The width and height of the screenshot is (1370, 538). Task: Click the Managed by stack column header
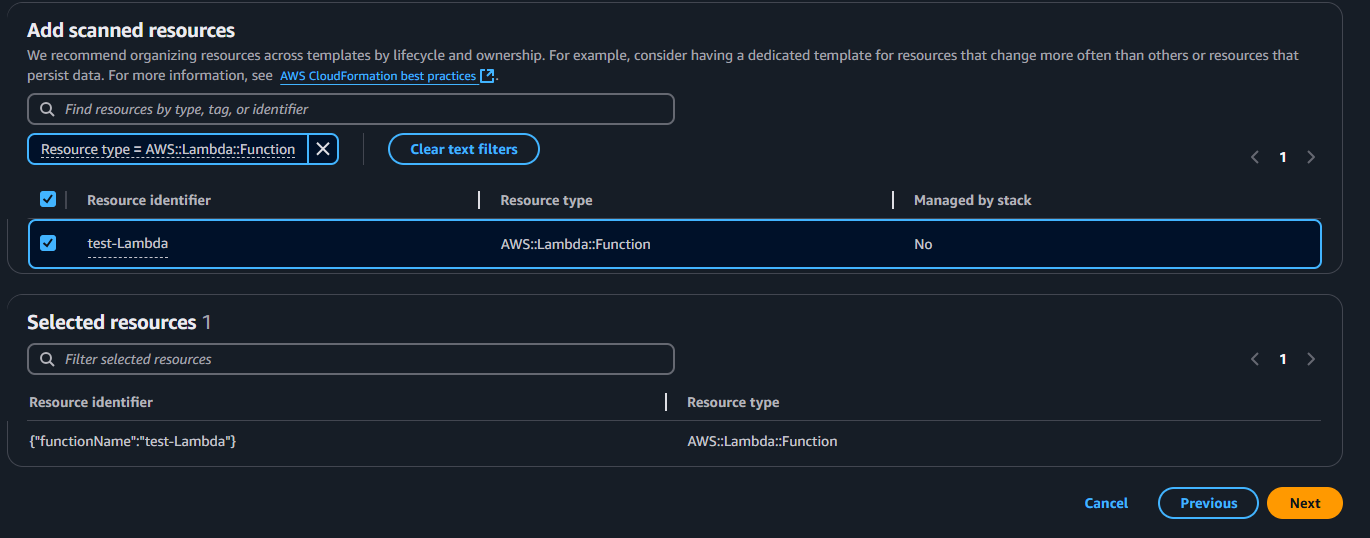tap(972, 200)
